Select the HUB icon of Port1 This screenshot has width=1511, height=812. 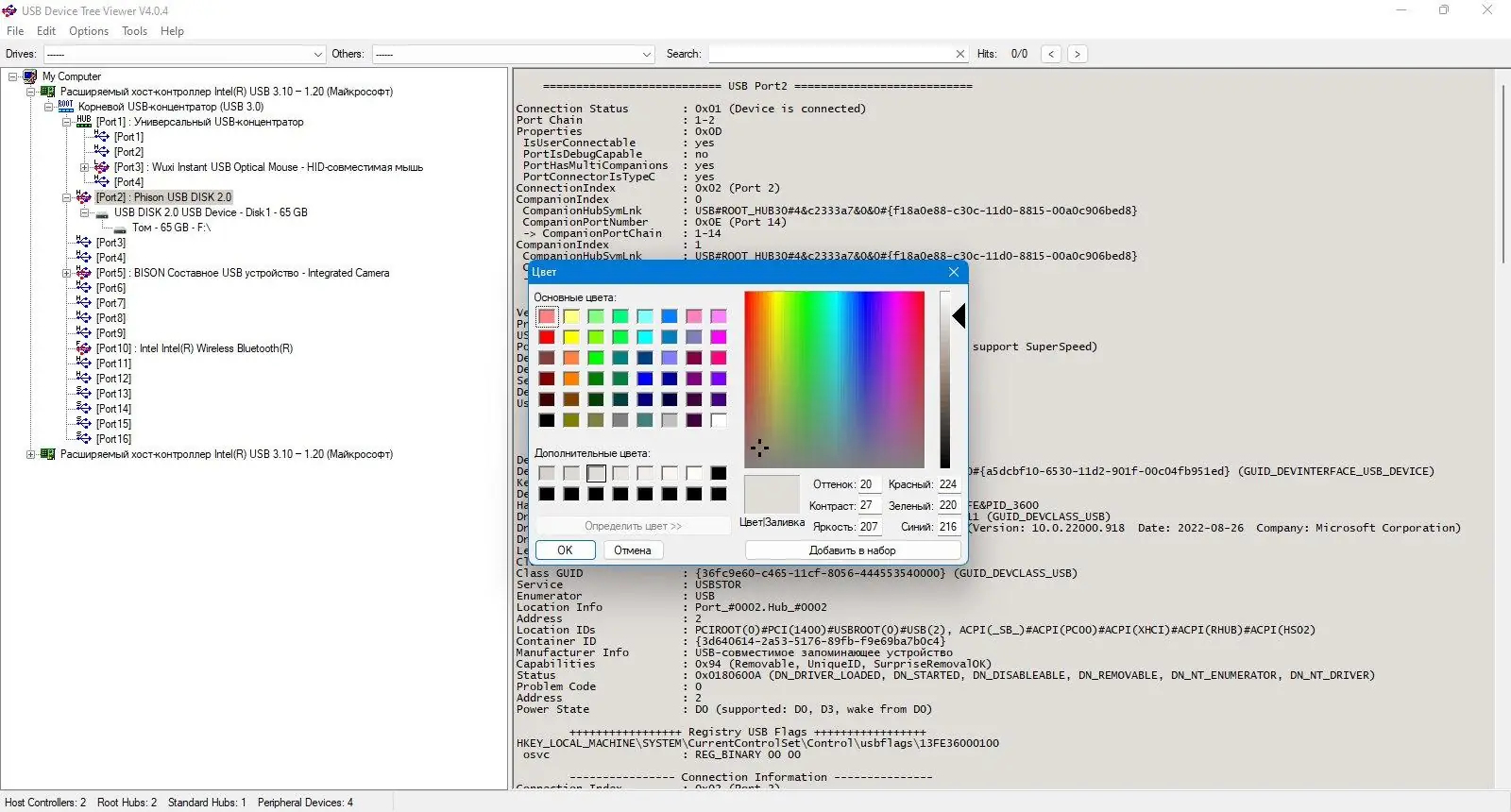(84, 121)
